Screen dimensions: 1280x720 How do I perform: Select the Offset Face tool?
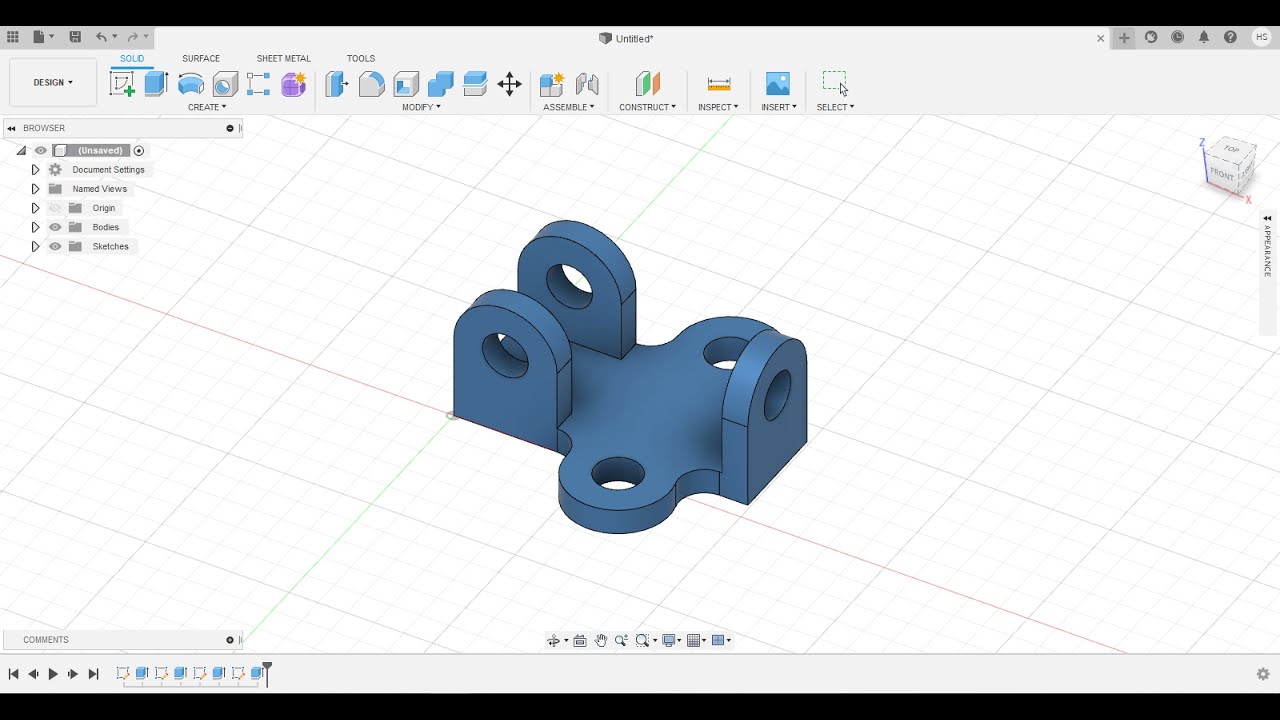475,84
